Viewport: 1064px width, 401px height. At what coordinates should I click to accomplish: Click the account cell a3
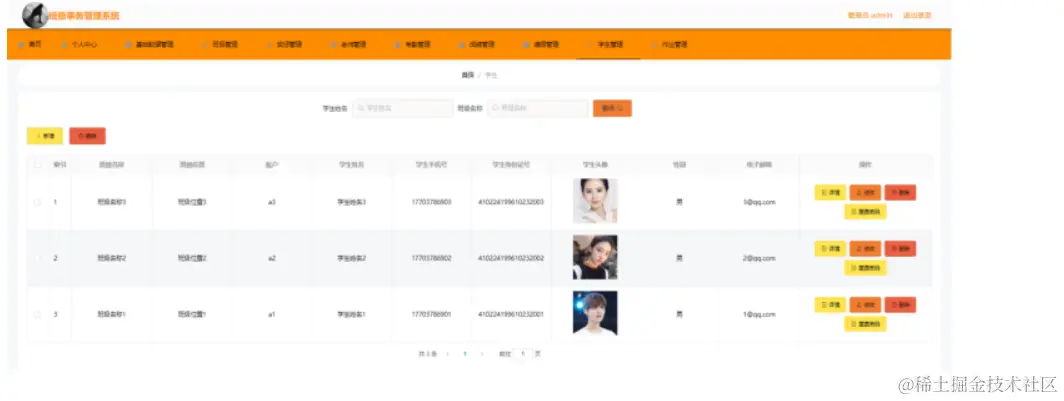pyautogui.click(x=271, y=202)
